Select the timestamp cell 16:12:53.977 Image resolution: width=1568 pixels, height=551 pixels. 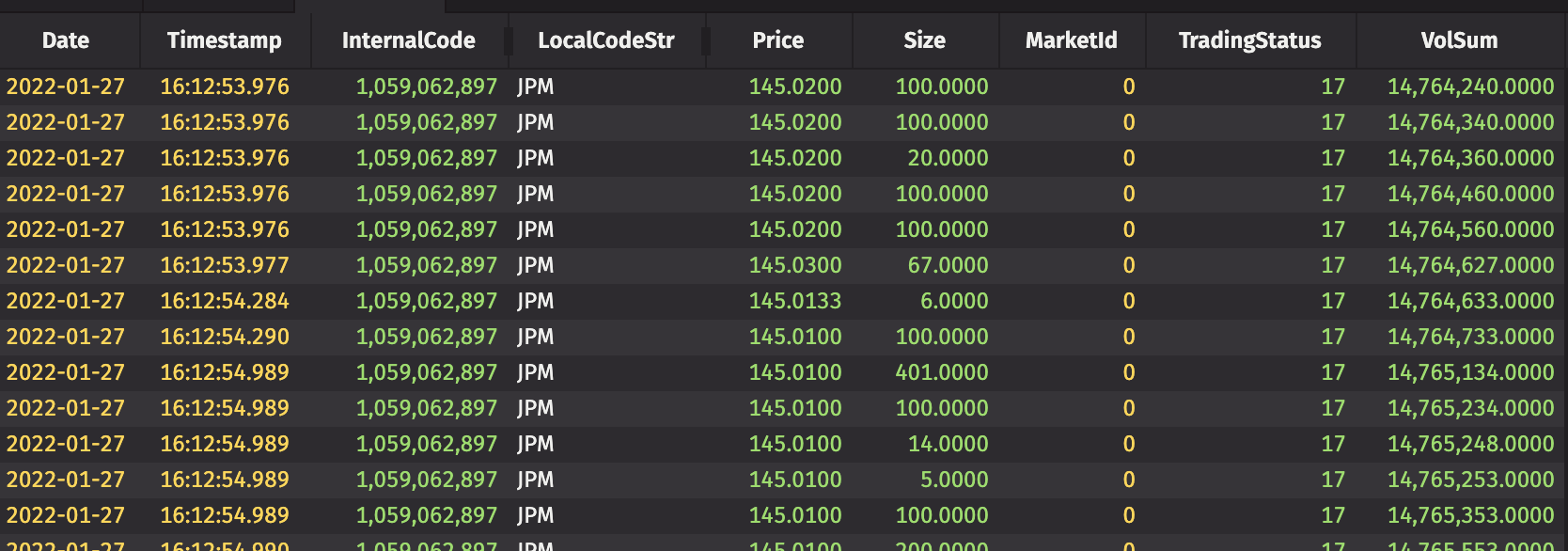click(225, 265)
